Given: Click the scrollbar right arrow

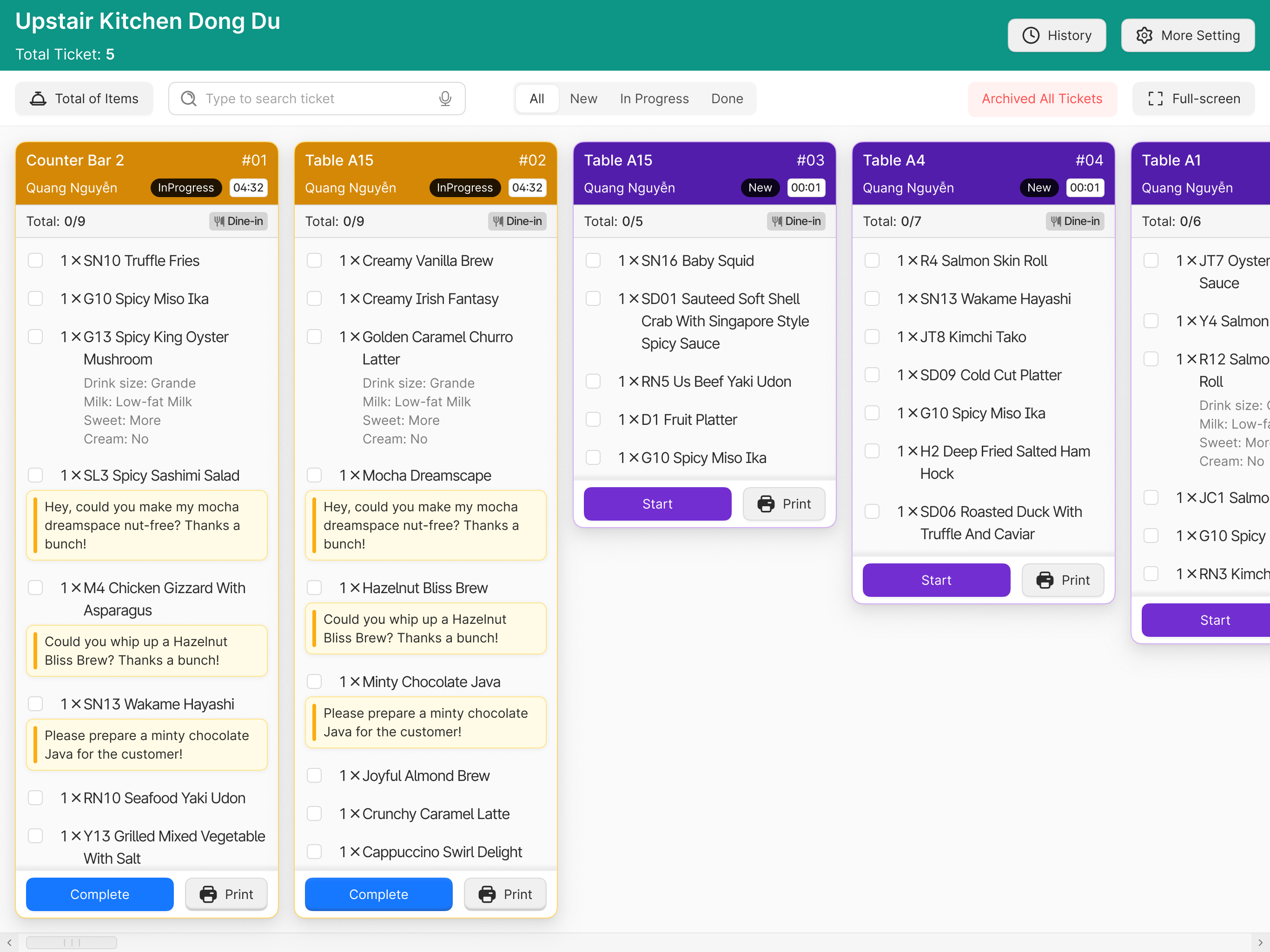Looking at the screenshot, I should coord(1260,942).
